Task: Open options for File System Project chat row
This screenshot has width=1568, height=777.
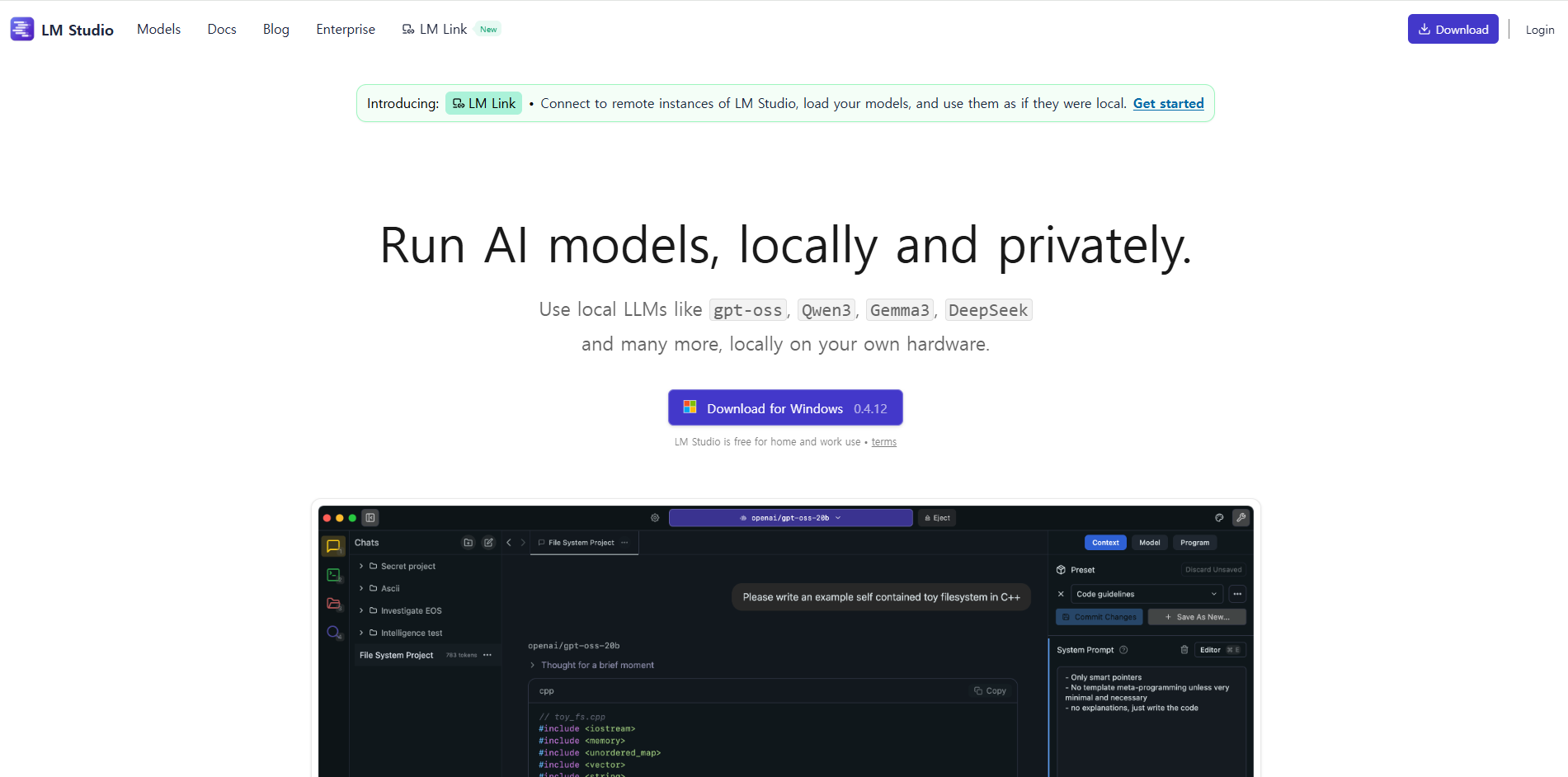Action: (x=487, y=656)
